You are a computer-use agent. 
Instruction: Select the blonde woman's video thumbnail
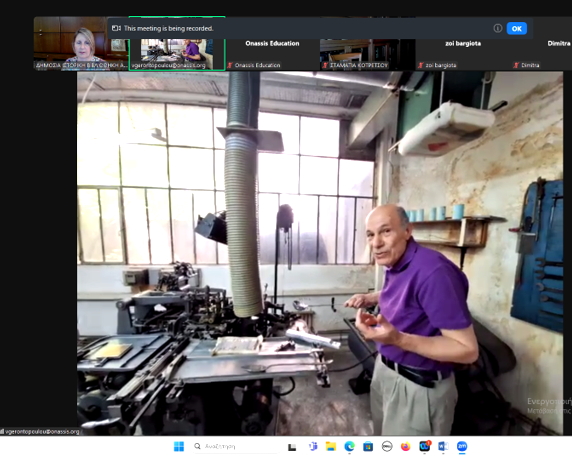point(81,43)
